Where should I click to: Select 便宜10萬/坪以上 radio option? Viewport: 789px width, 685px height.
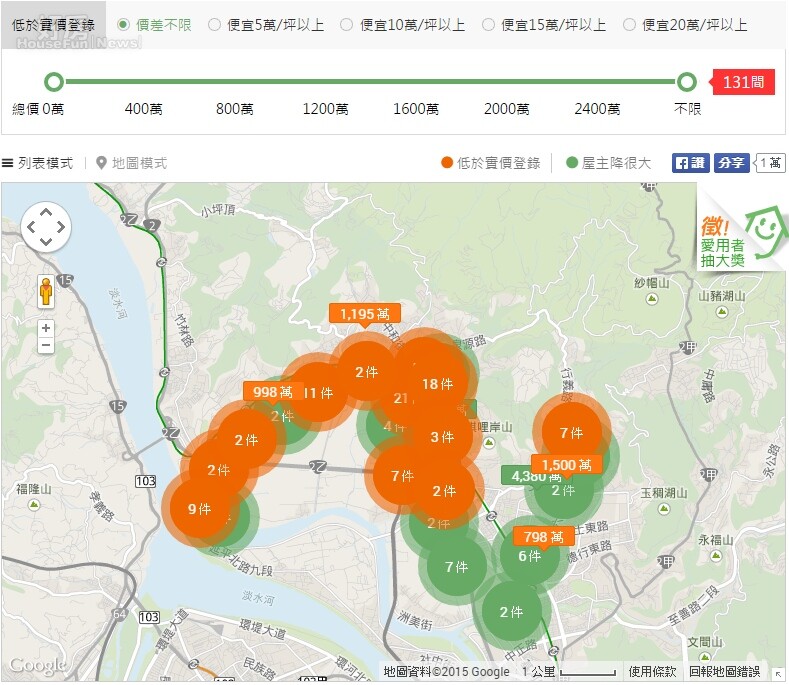[403, 25]
